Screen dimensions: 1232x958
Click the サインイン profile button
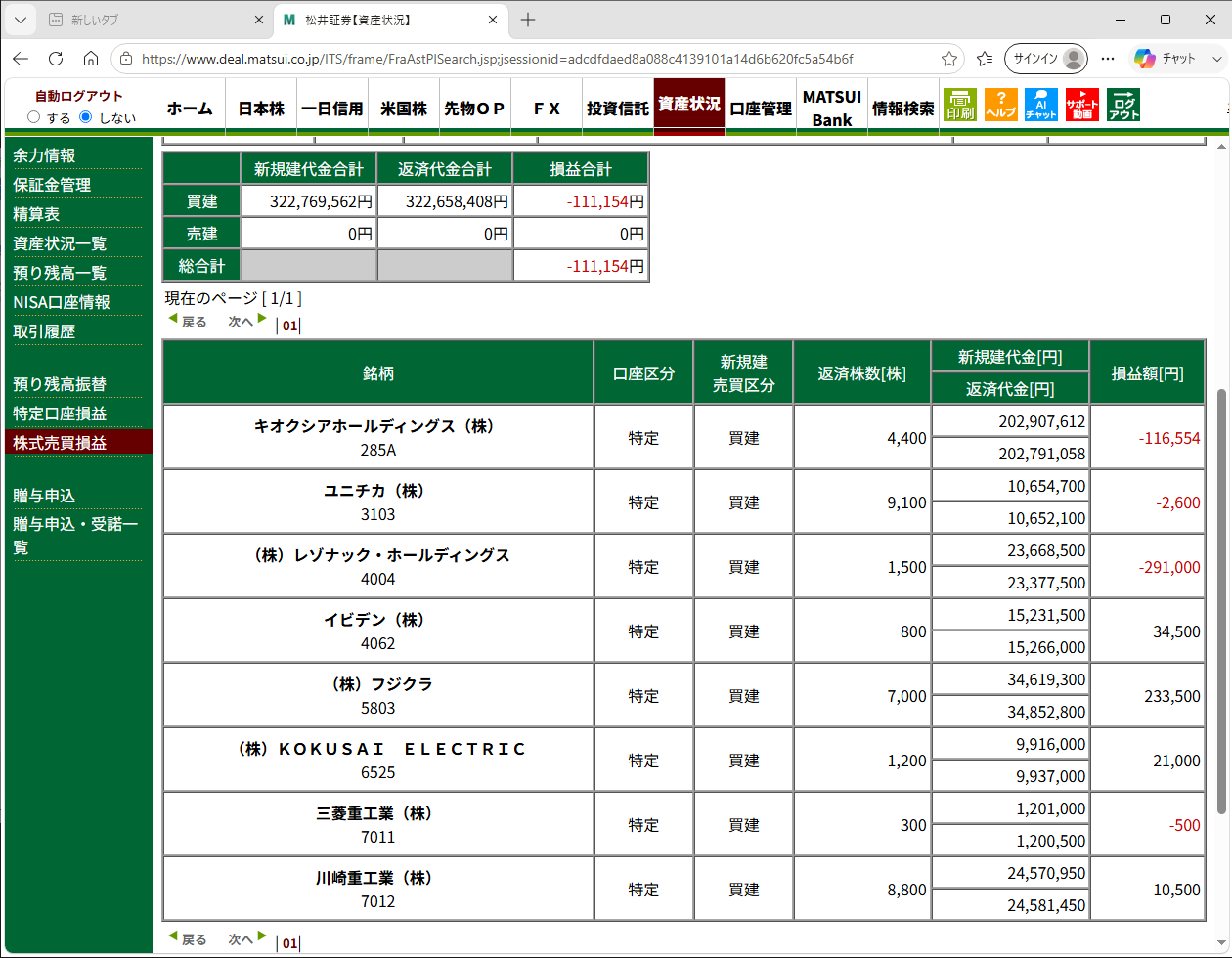tap(1046, 59)
